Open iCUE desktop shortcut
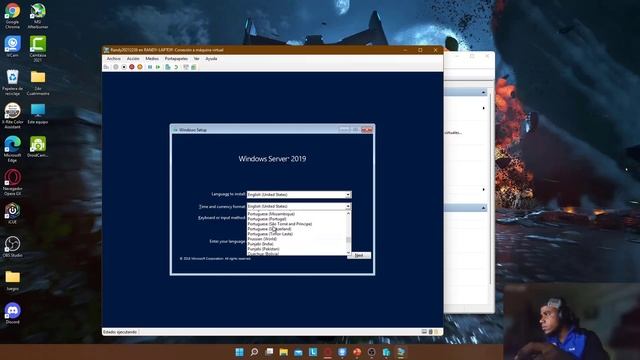 [x=12, y=213]
